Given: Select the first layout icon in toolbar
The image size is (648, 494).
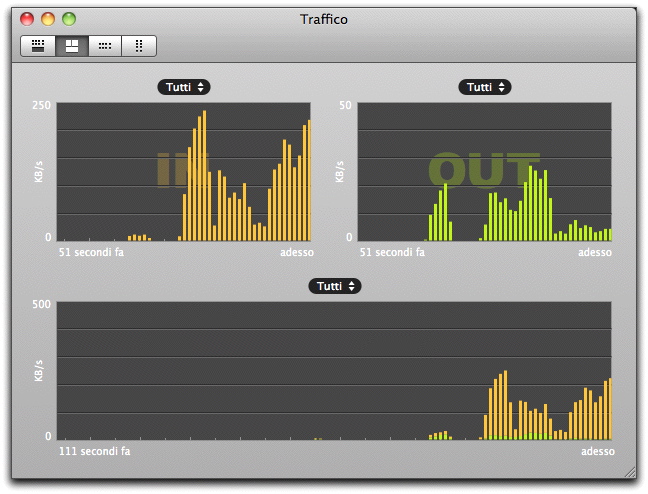Looking at the screenshot, I should pos(38,45).
